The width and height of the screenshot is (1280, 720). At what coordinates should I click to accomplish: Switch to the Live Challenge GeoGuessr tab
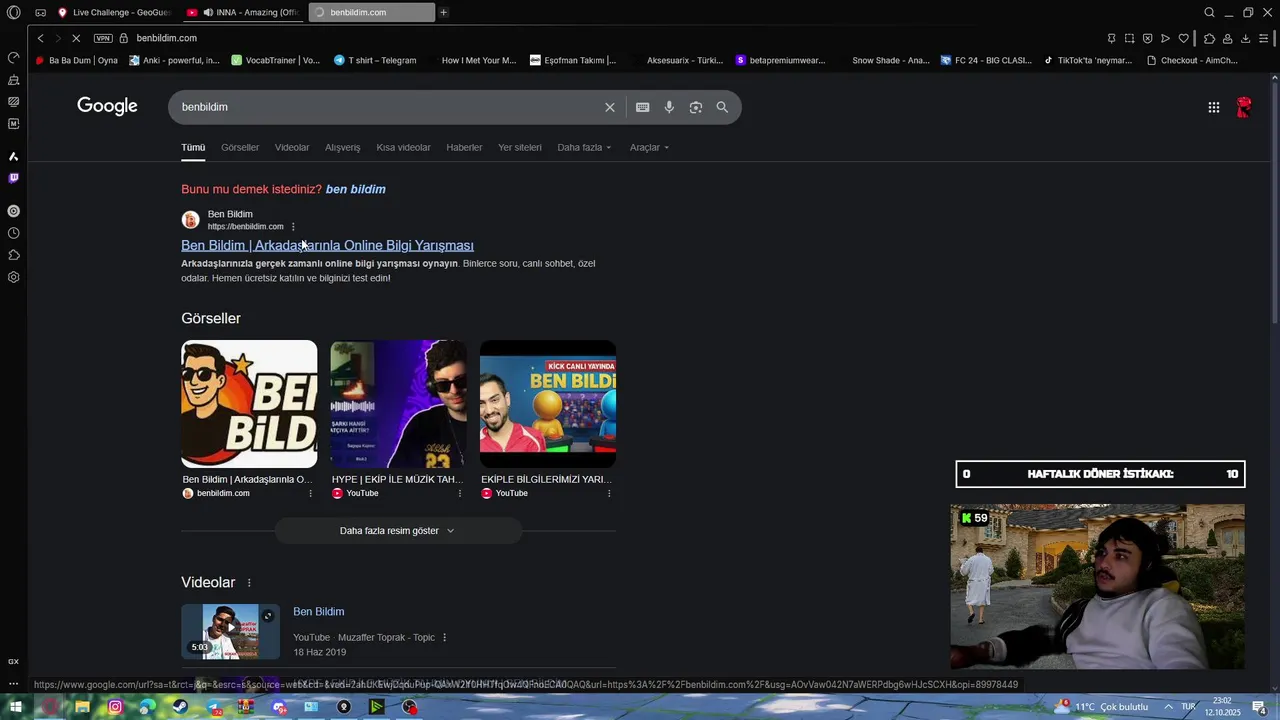pyautogui.click(x=115, y=12)
